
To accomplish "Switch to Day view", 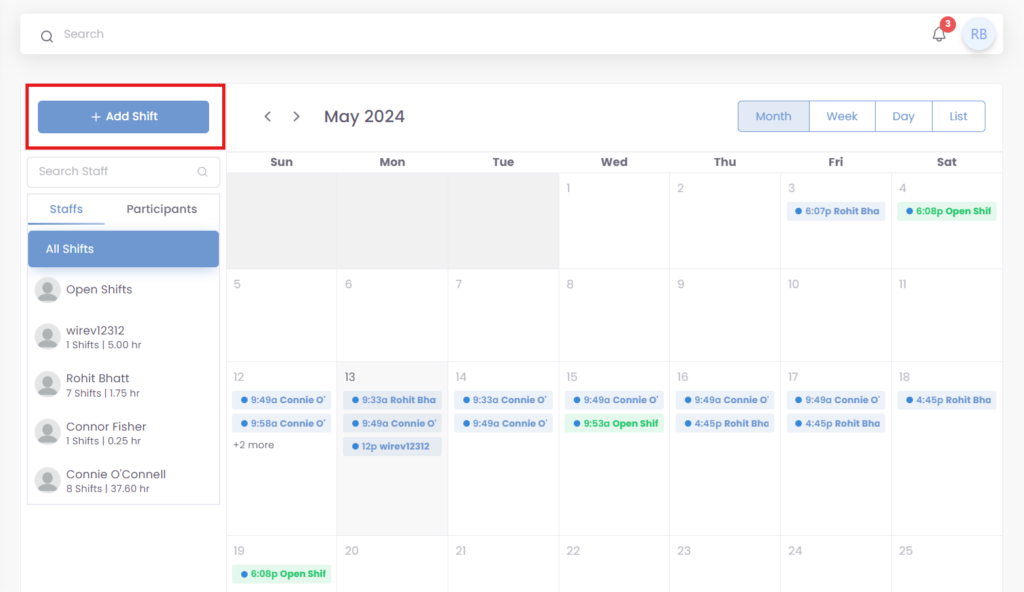I will [x=903, y=116].
